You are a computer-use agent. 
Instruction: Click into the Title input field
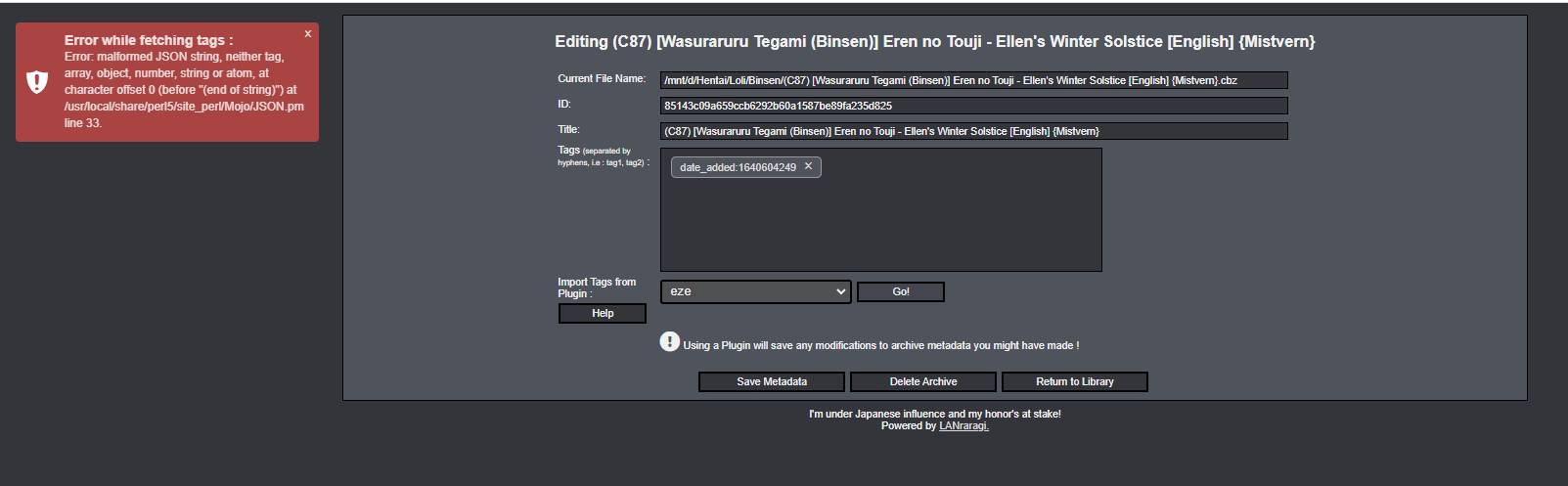974,131
